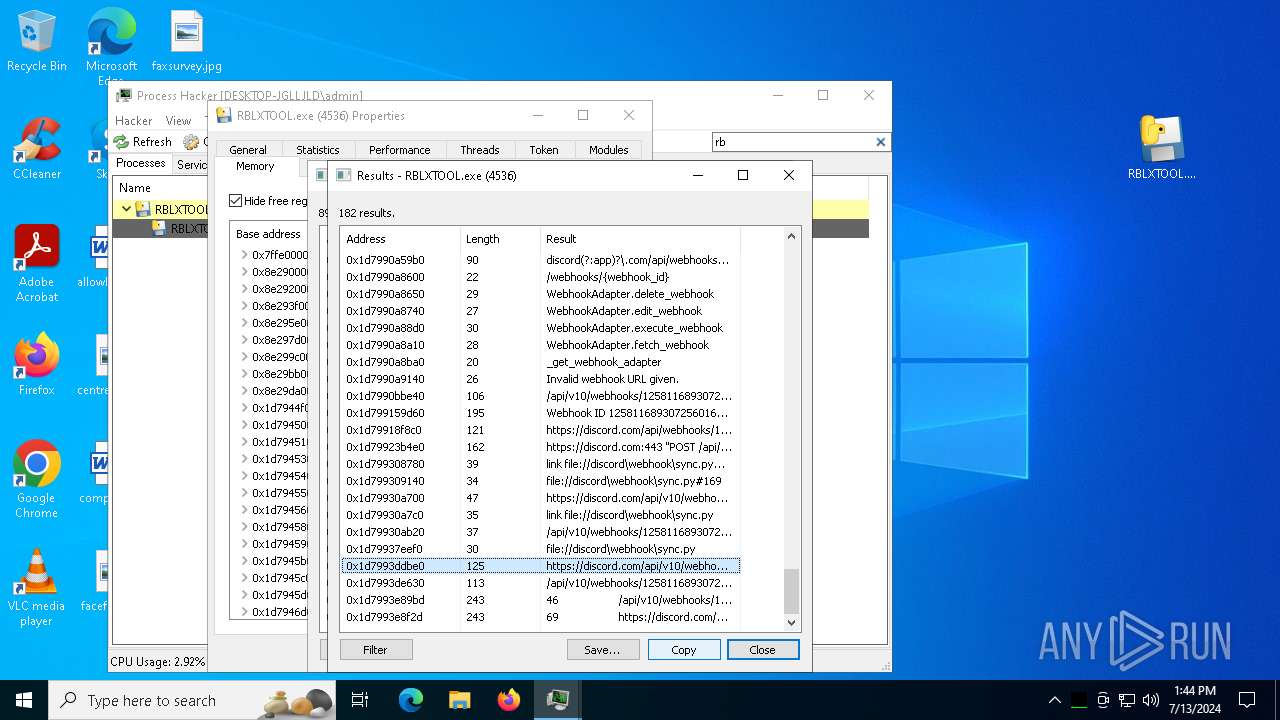Expand memory region 0x8e293f0

pos(244,306)
